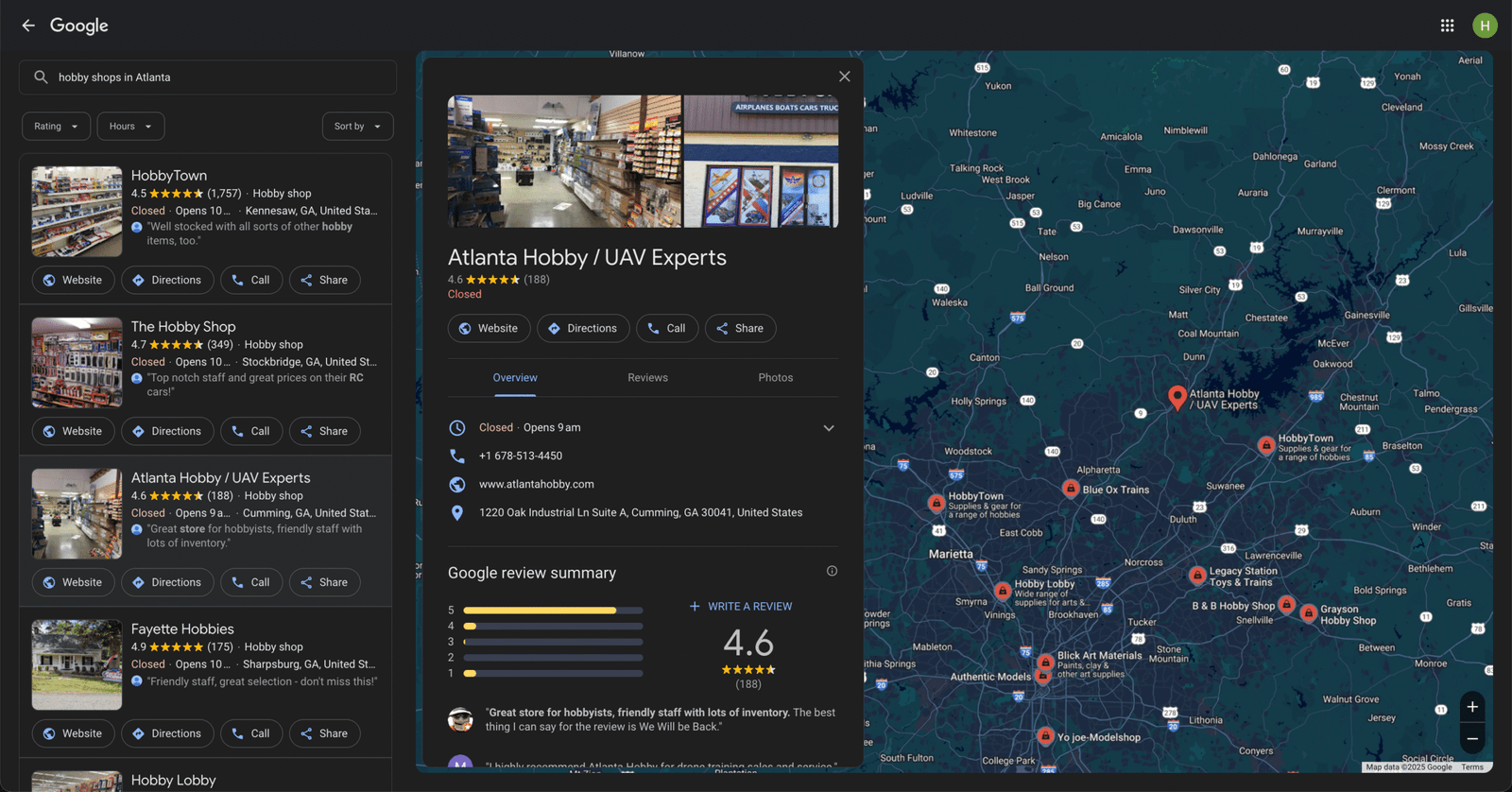
Task: Call HobbyTown from the results list
Action: 251,280
